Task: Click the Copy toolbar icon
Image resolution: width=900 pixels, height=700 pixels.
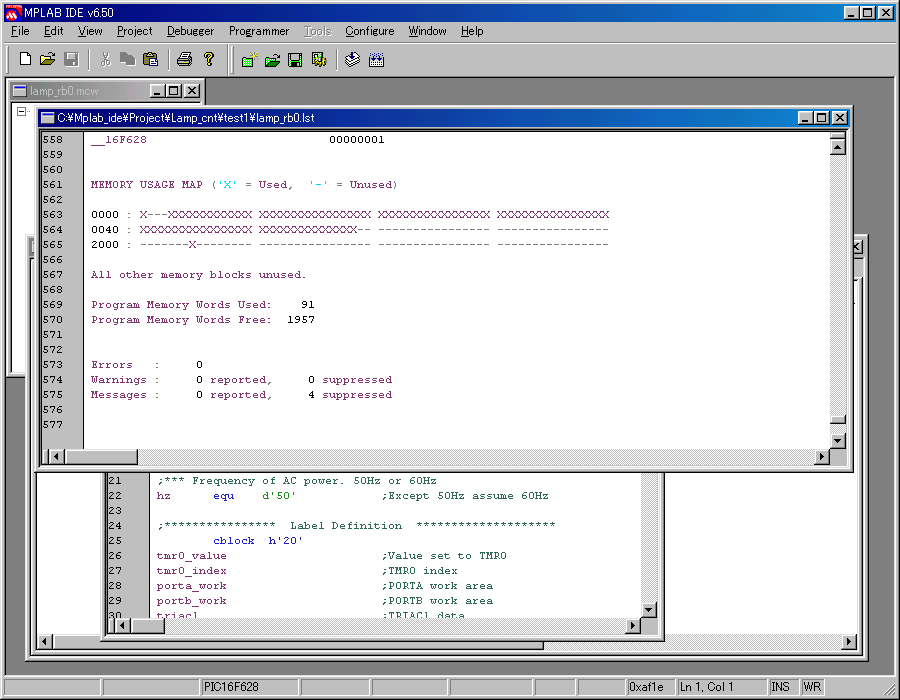Action: tap(127, 59)
